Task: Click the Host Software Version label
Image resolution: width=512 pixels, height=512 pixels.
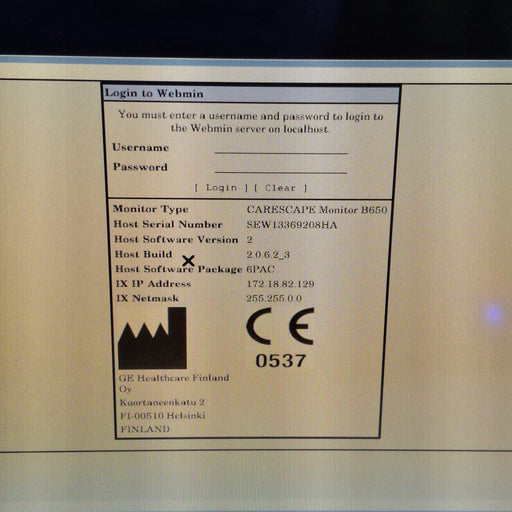Action: coord(176,240)
